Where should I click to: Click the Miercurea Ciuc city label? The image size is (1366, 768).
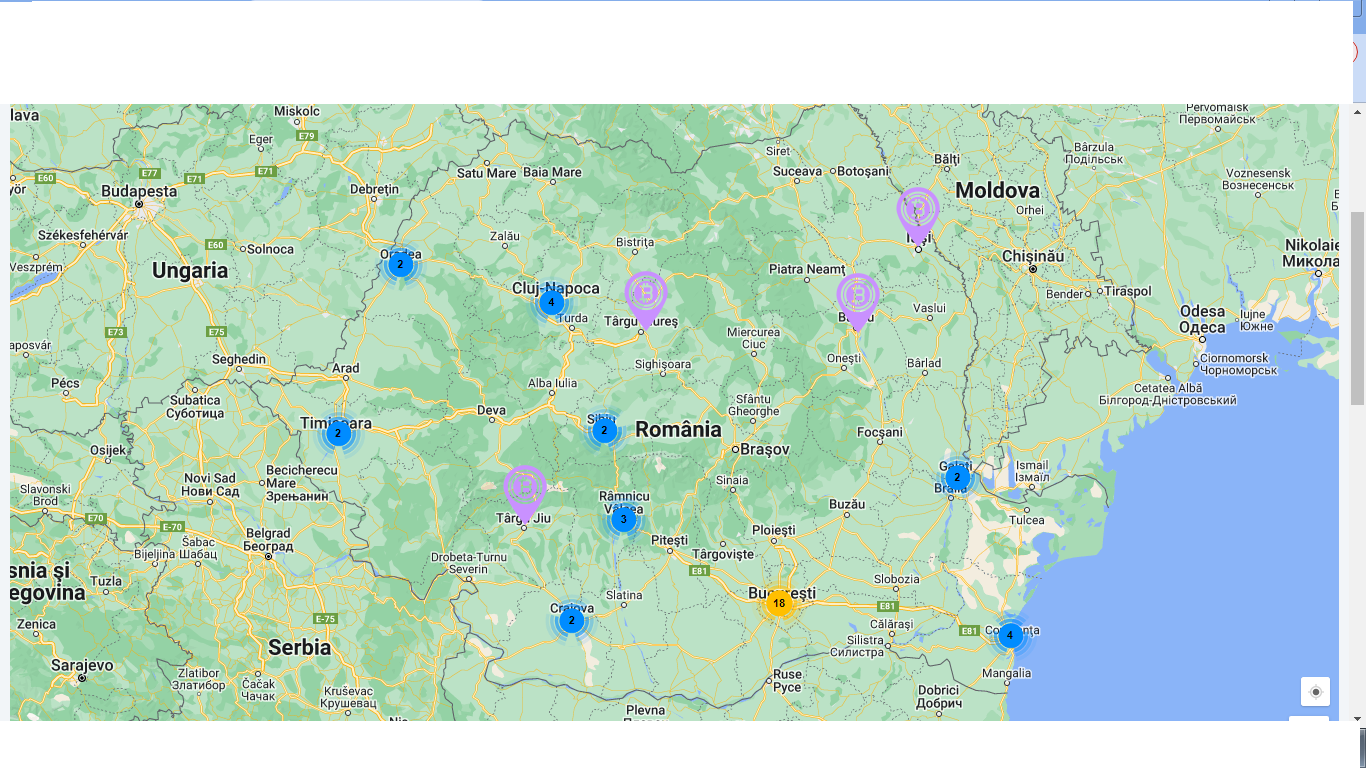[x=753, y=338]
